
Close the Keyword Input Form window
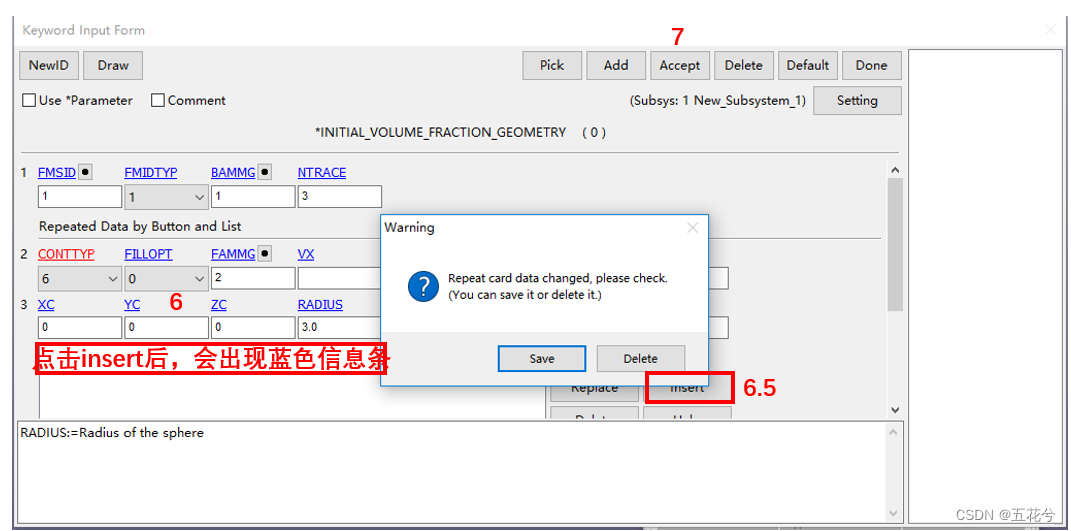1051,29
